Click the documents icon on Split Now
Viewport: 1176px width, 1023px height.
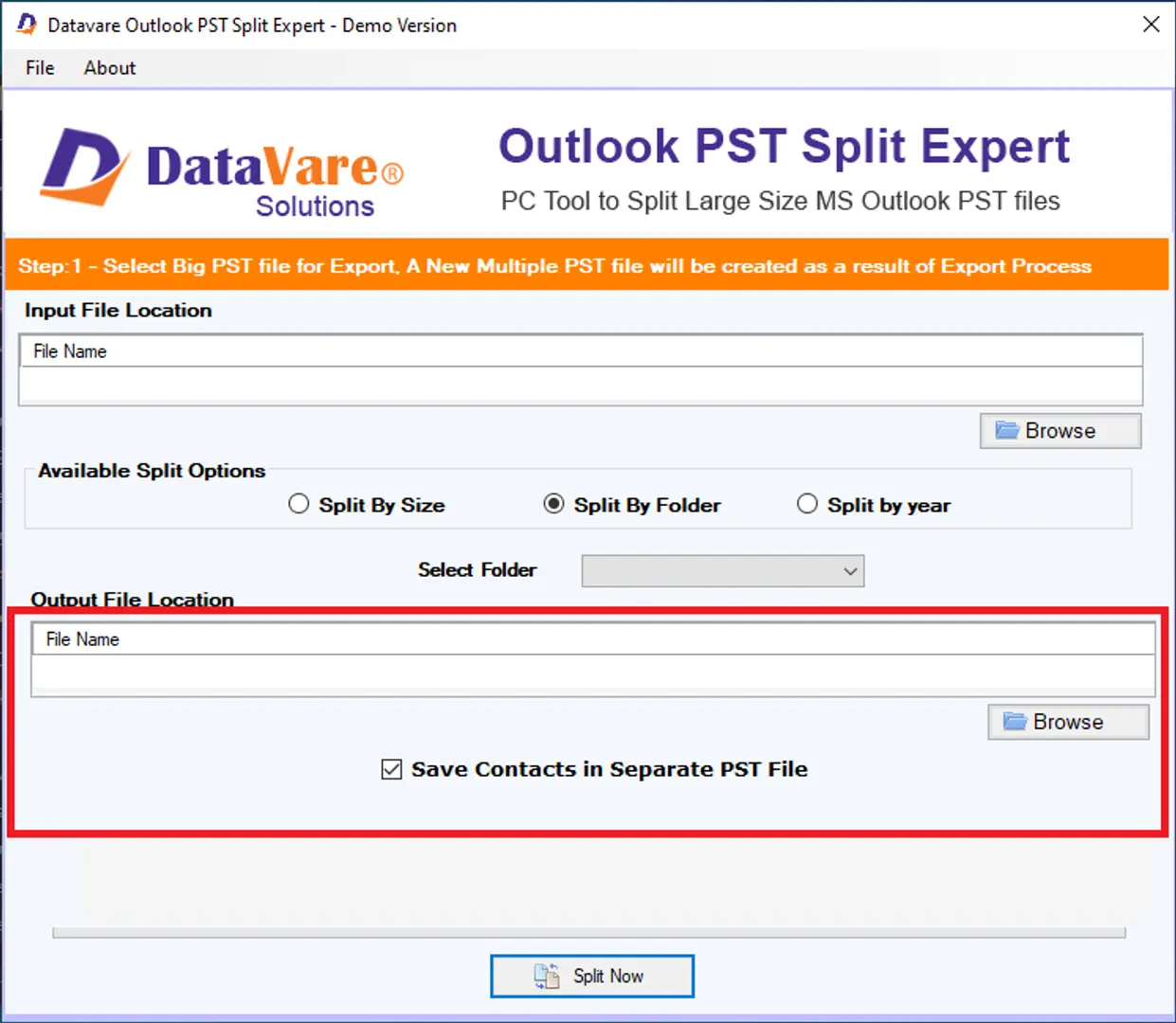click(547, 976)
